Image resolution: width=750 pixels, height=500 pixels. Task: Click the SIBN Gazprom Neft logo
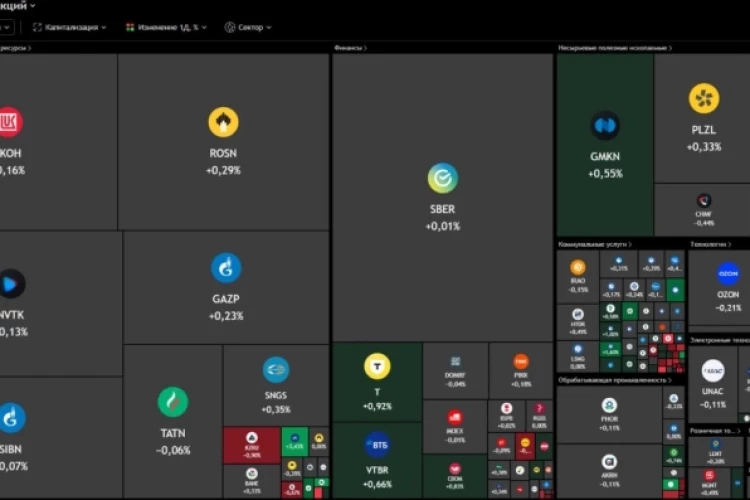click(11, 418)
